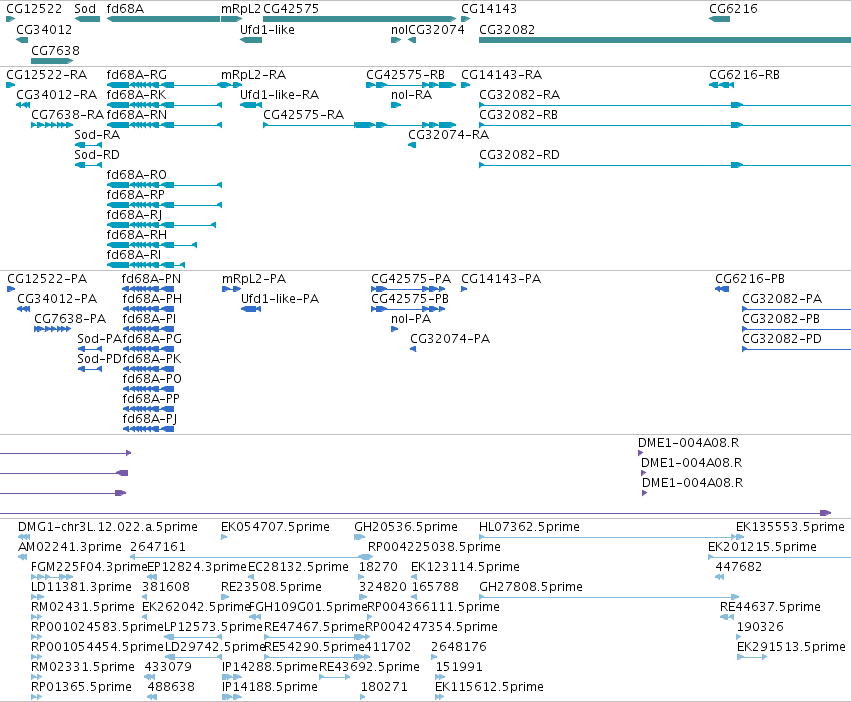Select the Sod-RD transcript label
851x702 pixels.
coord(97,155)
